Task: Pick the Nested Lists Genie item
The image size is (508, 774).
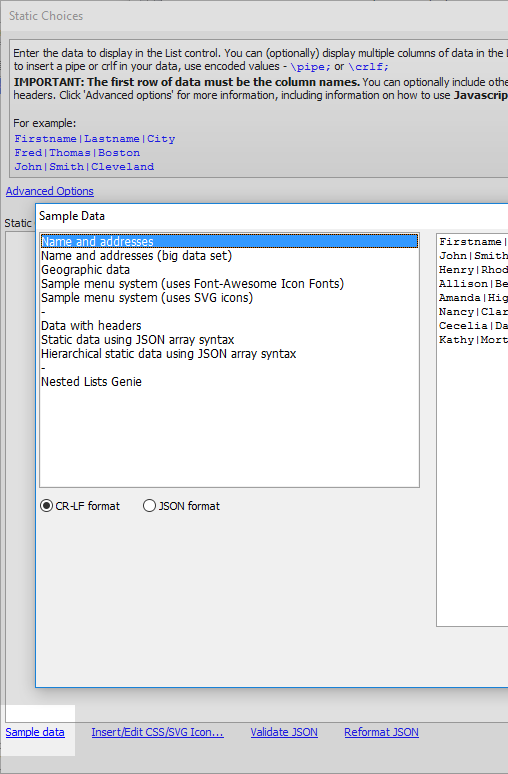Action: point(229,382)
